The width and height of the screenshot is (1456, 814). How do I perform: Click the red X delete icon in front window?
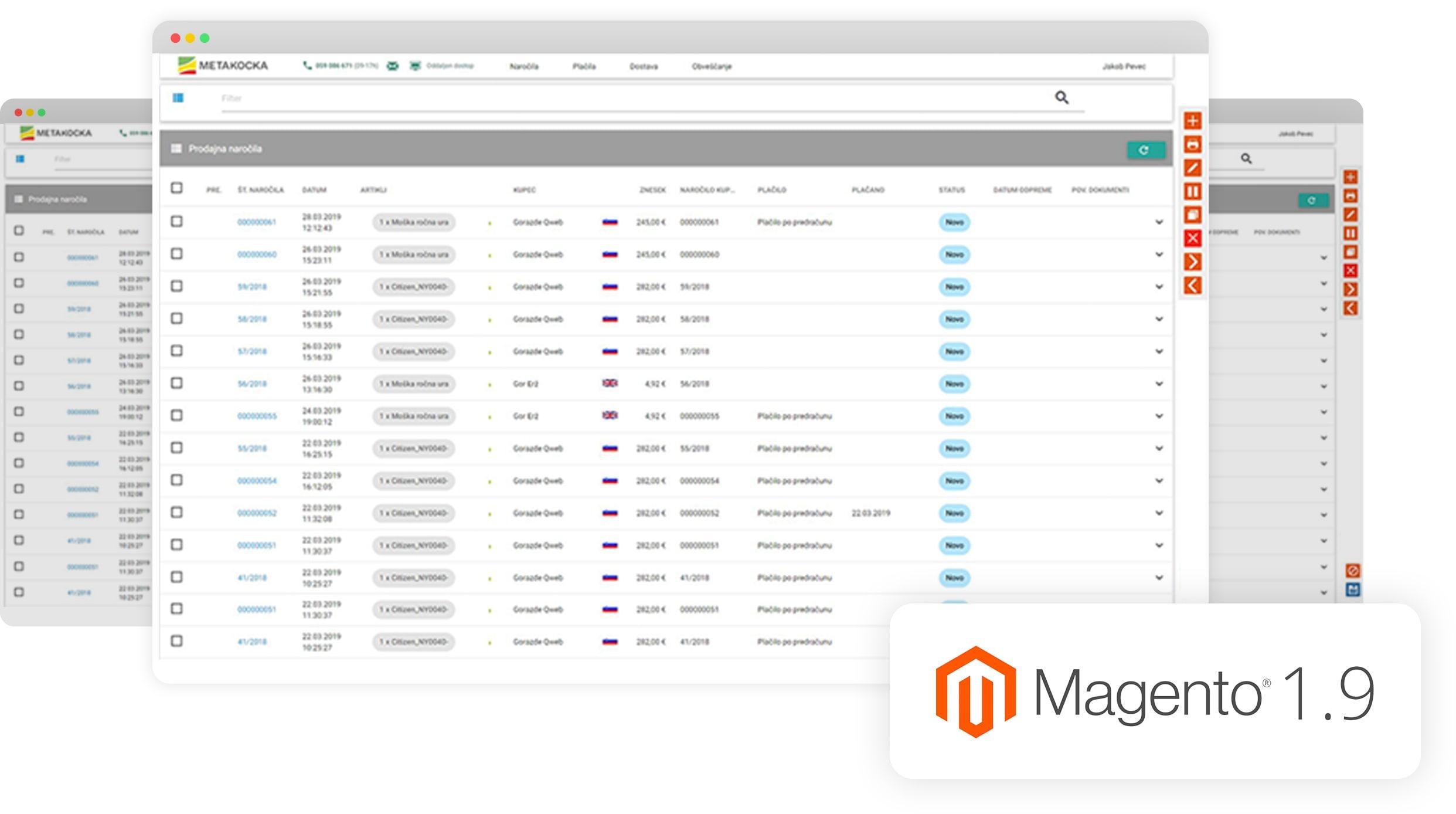[x=1192, y=238]
